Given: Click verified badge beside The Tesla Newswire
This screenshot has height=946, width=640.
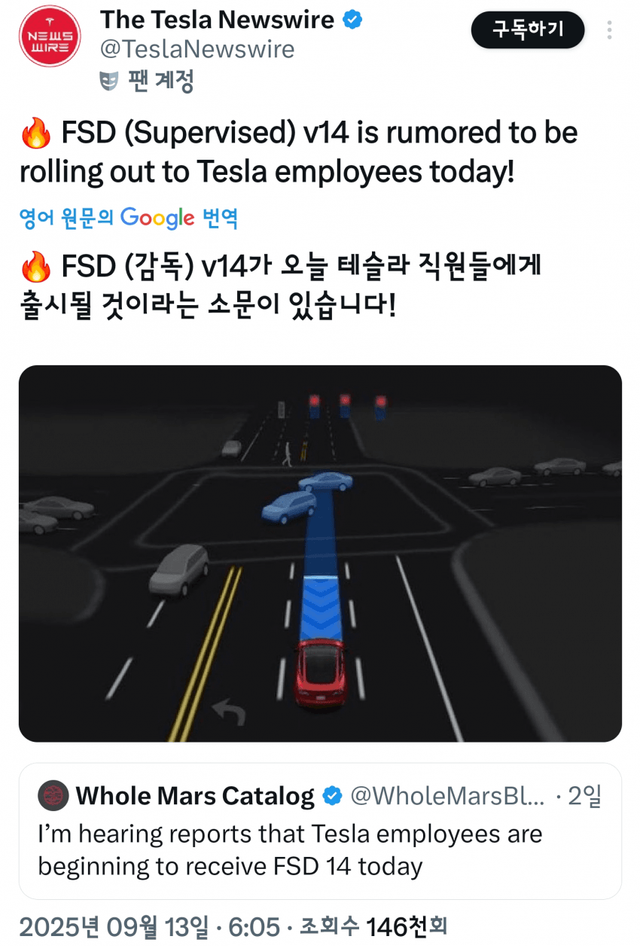Looking at the screenshot, I should 353,19.
